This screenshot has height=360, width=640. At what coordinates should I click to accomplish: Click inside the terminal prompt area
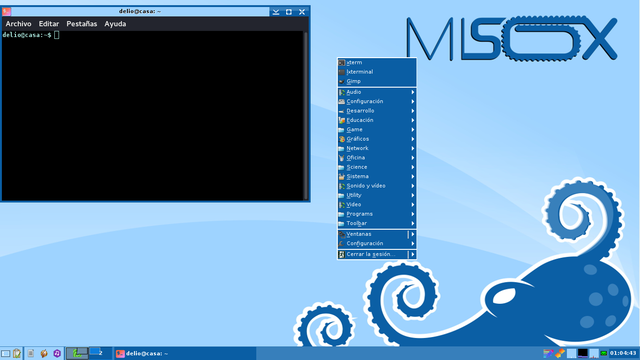152,116
